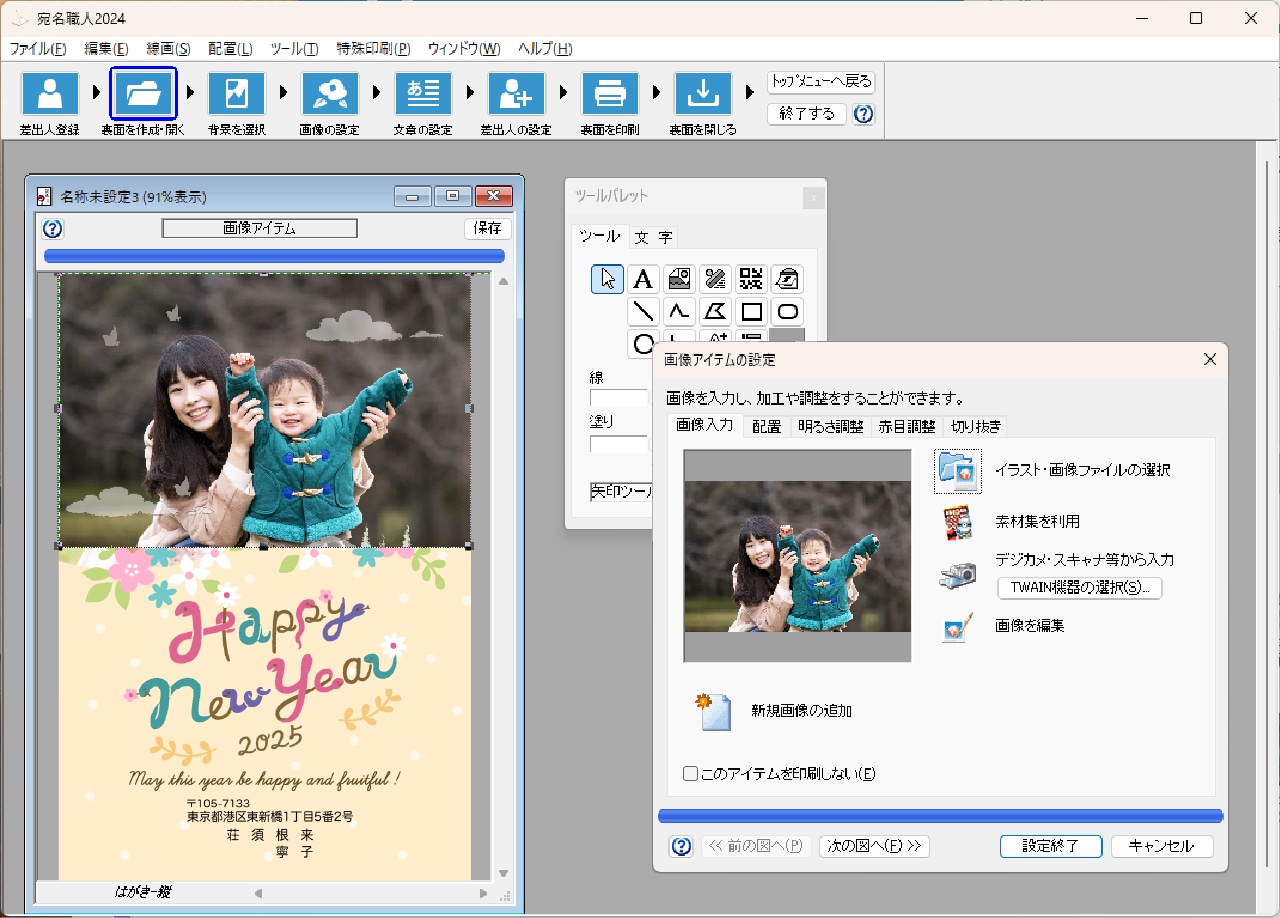This screenshot has height=918, width=1280.
Task: Click the イラスト・画像ファイルの選択 folder icon
Action: pos(958,471)
